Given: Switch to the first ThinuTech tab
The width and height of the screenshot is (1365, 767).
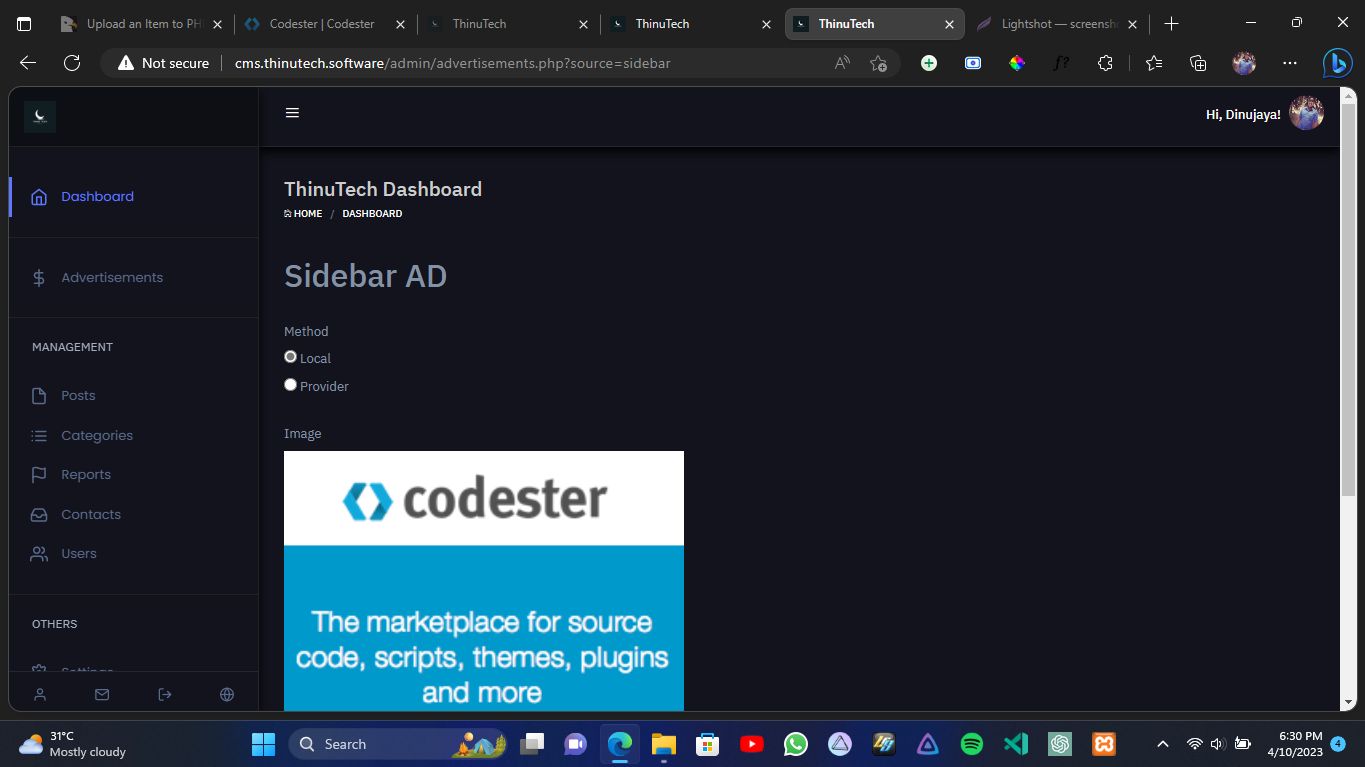Looking at the screenshot, I should pyautogui.click(x=509, y=24).
